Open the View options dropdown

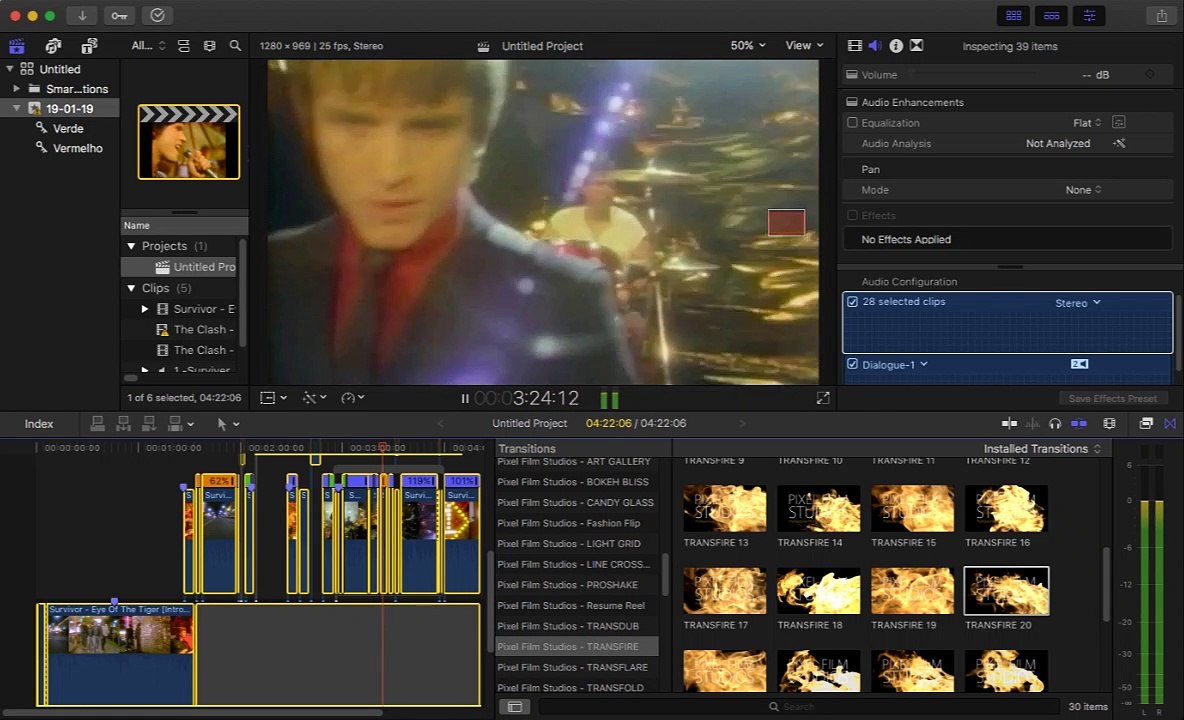point(804,45)
